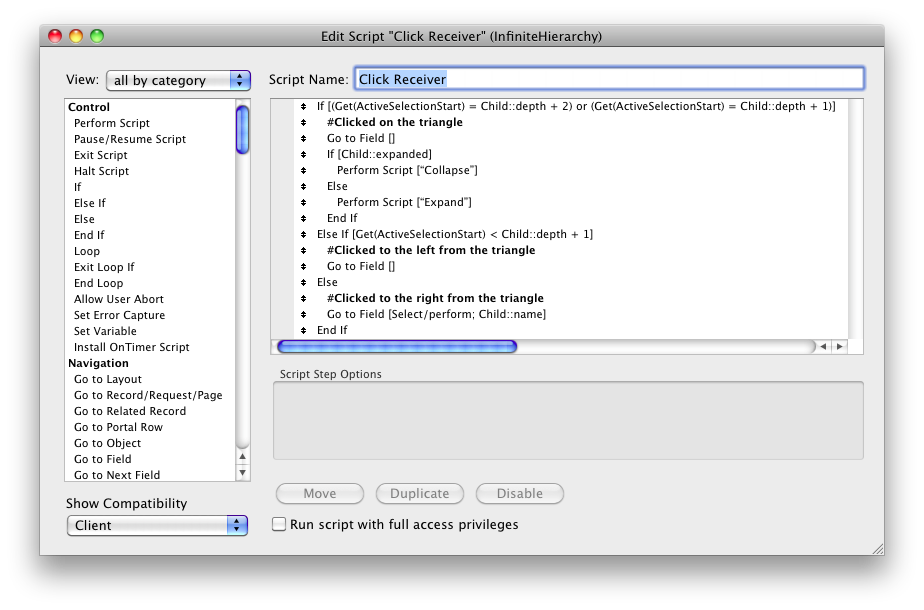Click the Script Name input field
The height and width of the screenshot is (610, 924).
[x=609, y=79]
